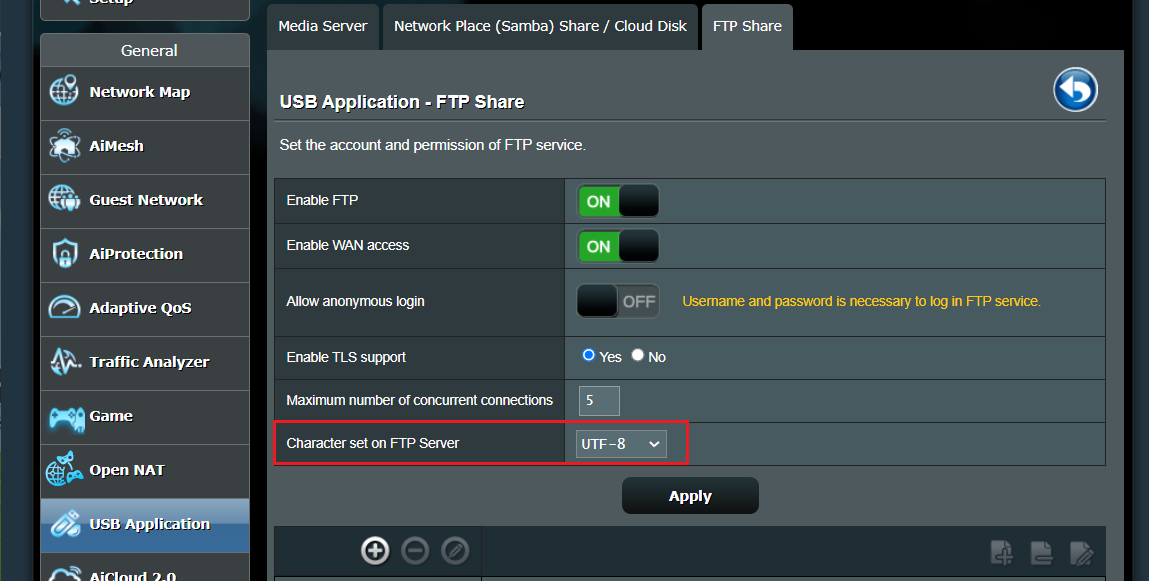Viewport: 1149px width, 581px height.
Task: Click the remove account minus icon
Action: [415, 550]
